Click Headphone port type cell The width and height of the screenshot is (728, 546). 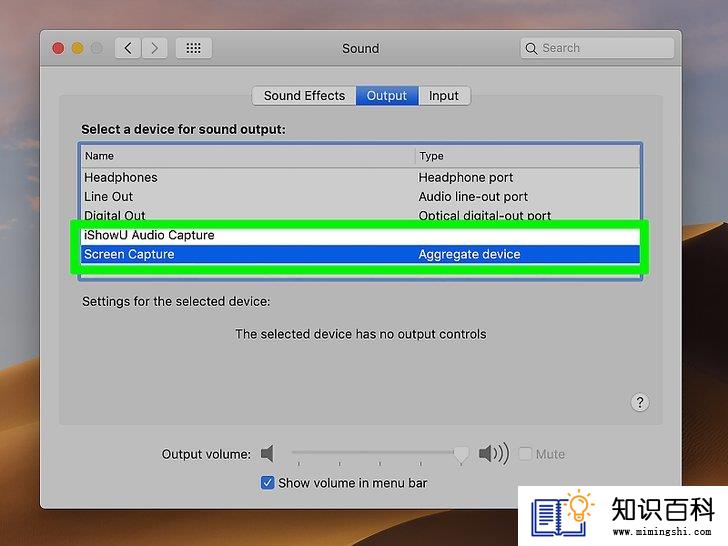pos(466,177)
